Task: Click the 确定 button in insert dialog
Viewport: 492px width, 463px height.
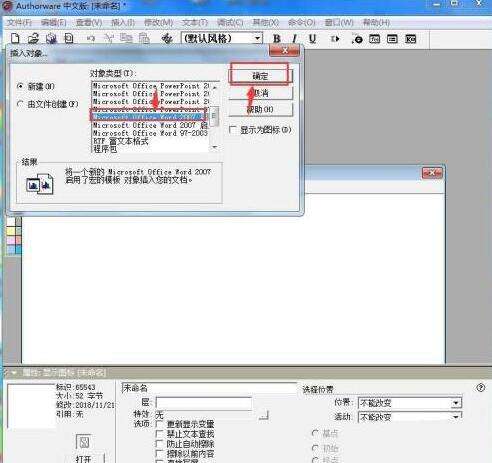Action: (260, 76)
